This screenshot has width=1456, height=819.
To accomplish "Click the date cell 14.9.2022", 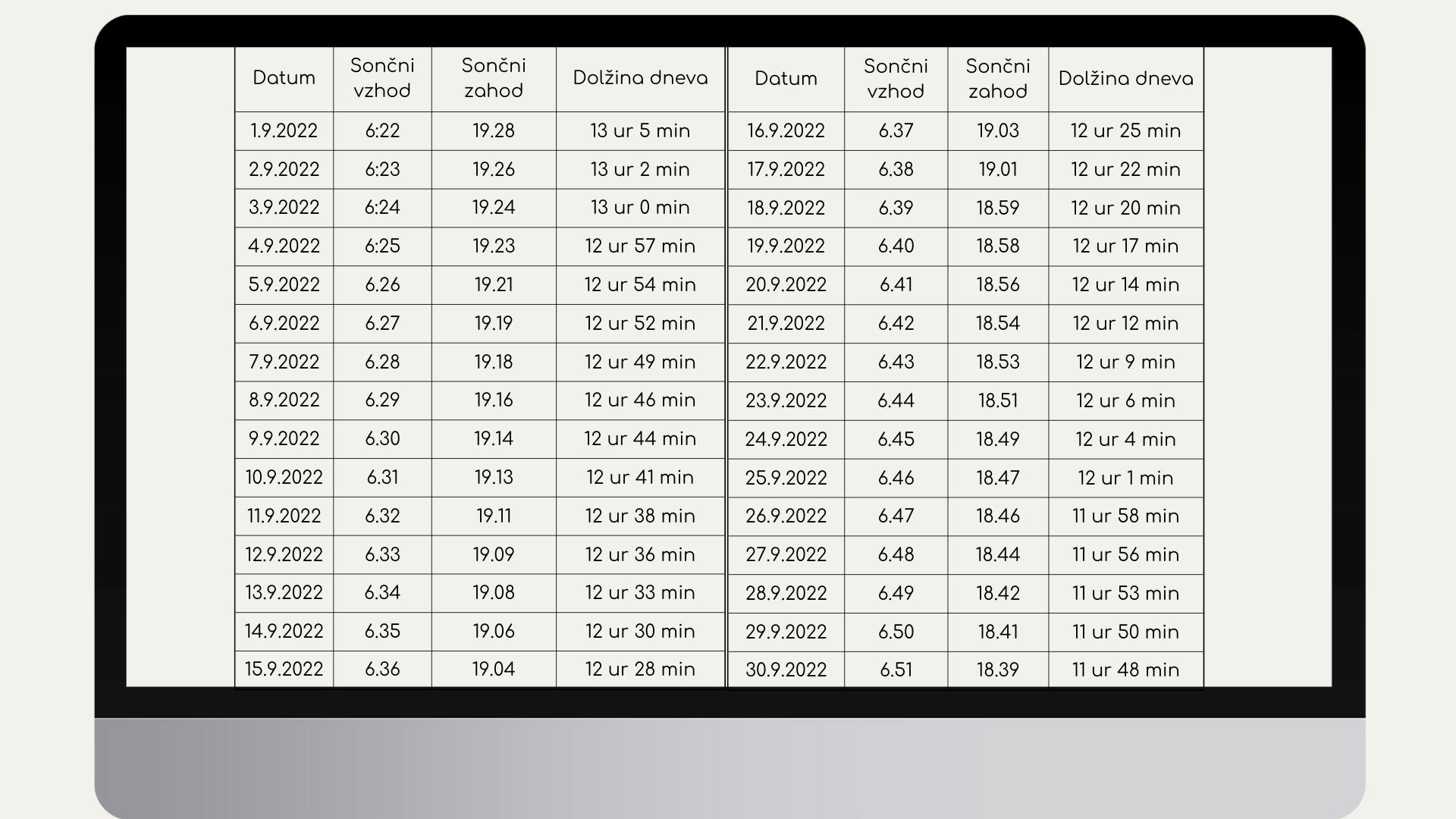I will 284,632.
